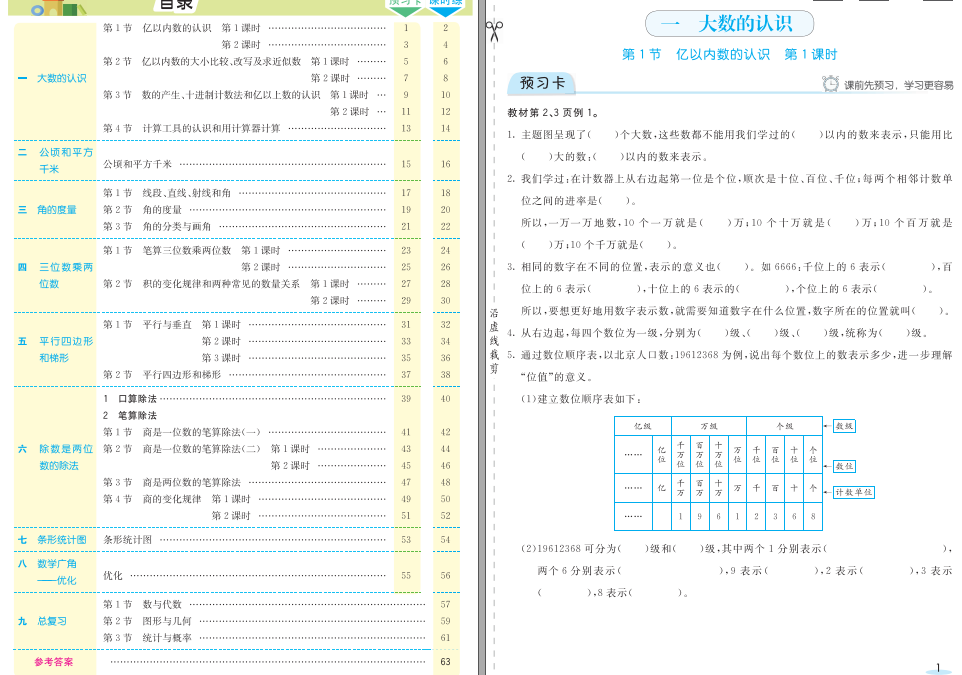The height and width of the screenshot is (675, 962).
Task: Select the heading 一 大数的认识
Action: (x=729, y=24)
